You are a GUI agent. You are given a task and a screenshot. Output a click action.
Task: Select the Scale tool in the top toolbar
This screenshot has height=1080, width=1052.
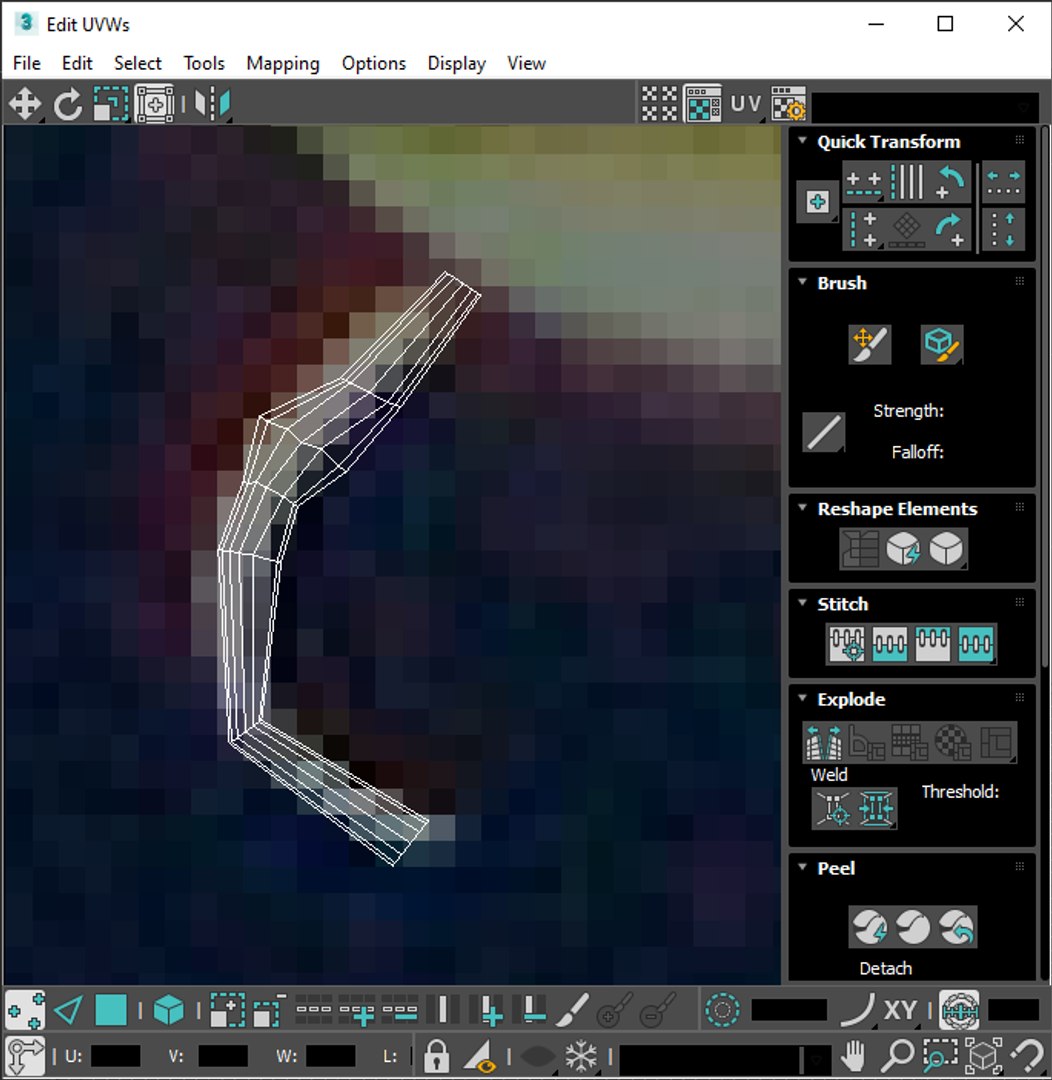coord(111,104)
